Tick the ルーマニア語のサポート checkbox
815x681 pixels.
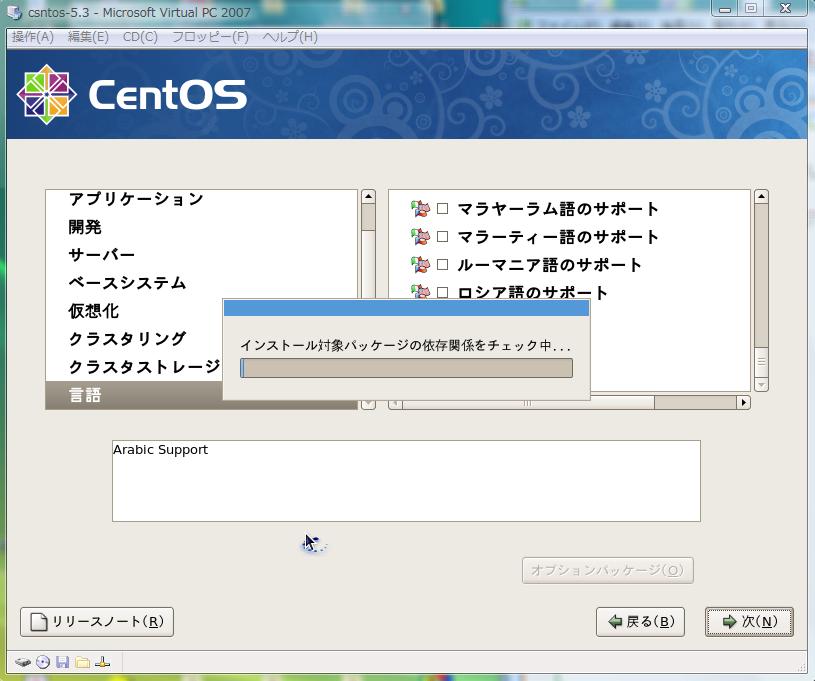pos(442,265)
